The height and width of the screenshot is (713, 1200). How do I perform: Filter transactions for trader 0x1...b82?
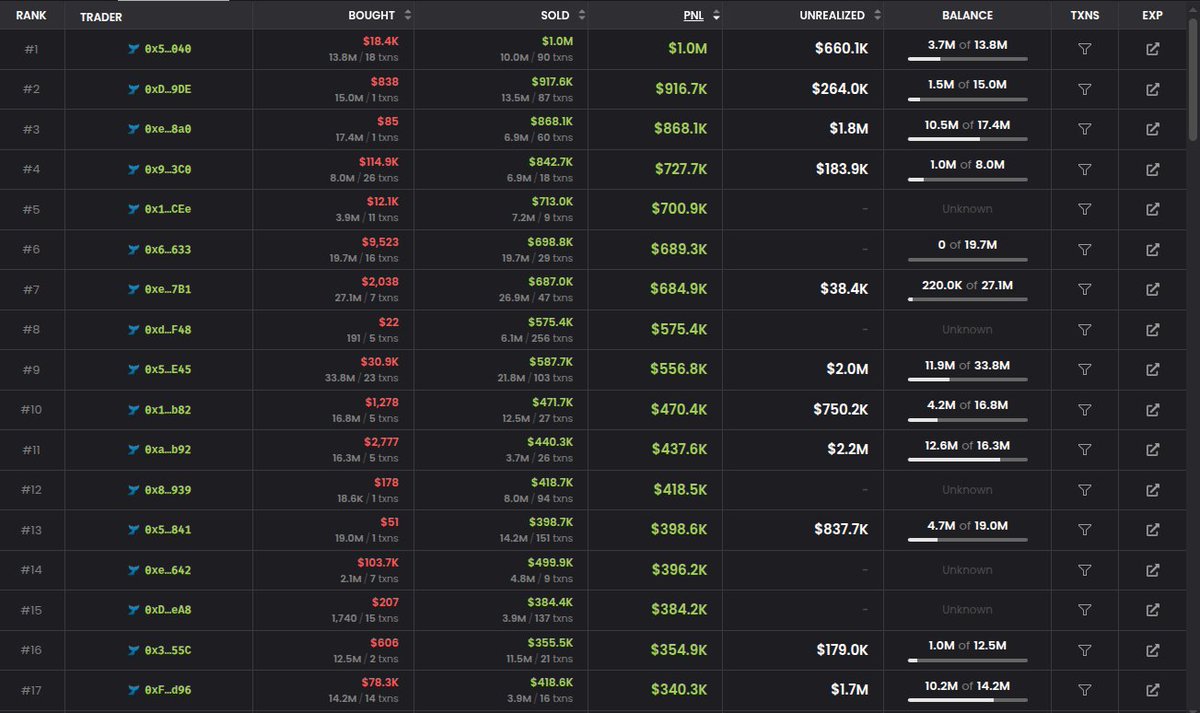pos(1084,409)
